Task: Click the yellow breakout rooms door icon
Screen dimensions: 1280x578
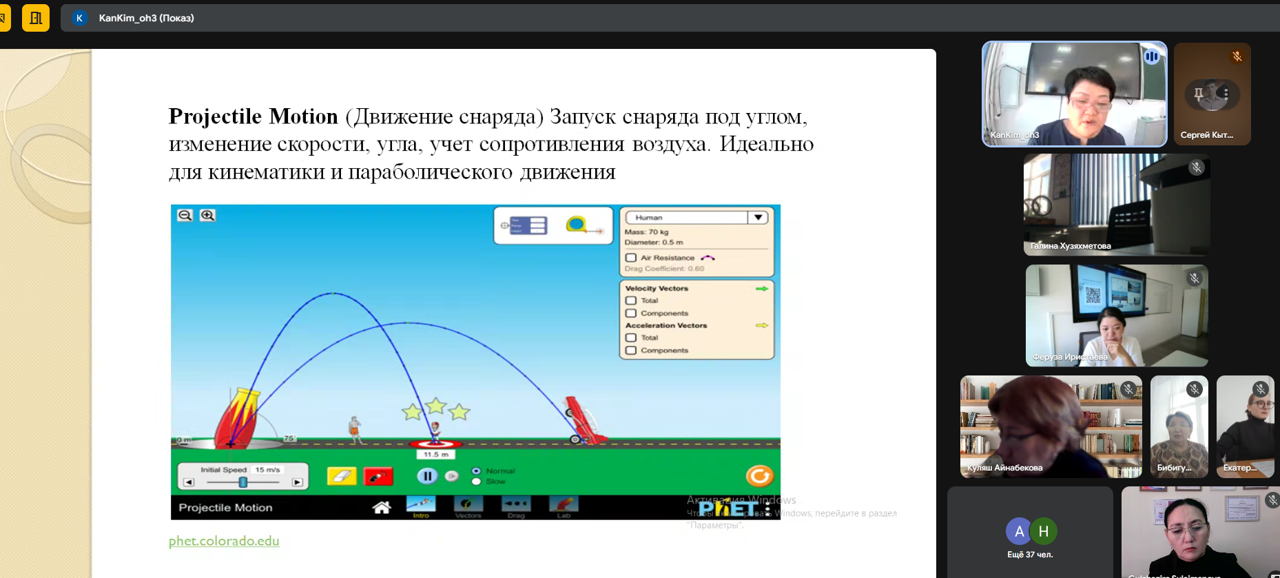Action: [35, 18]
